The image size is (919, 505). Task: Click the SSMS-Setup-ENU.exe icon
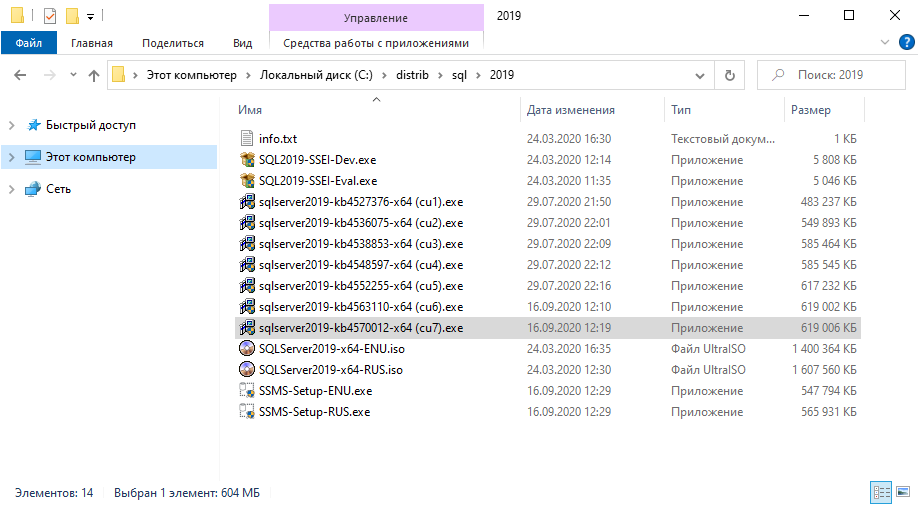tap(247, 391)
